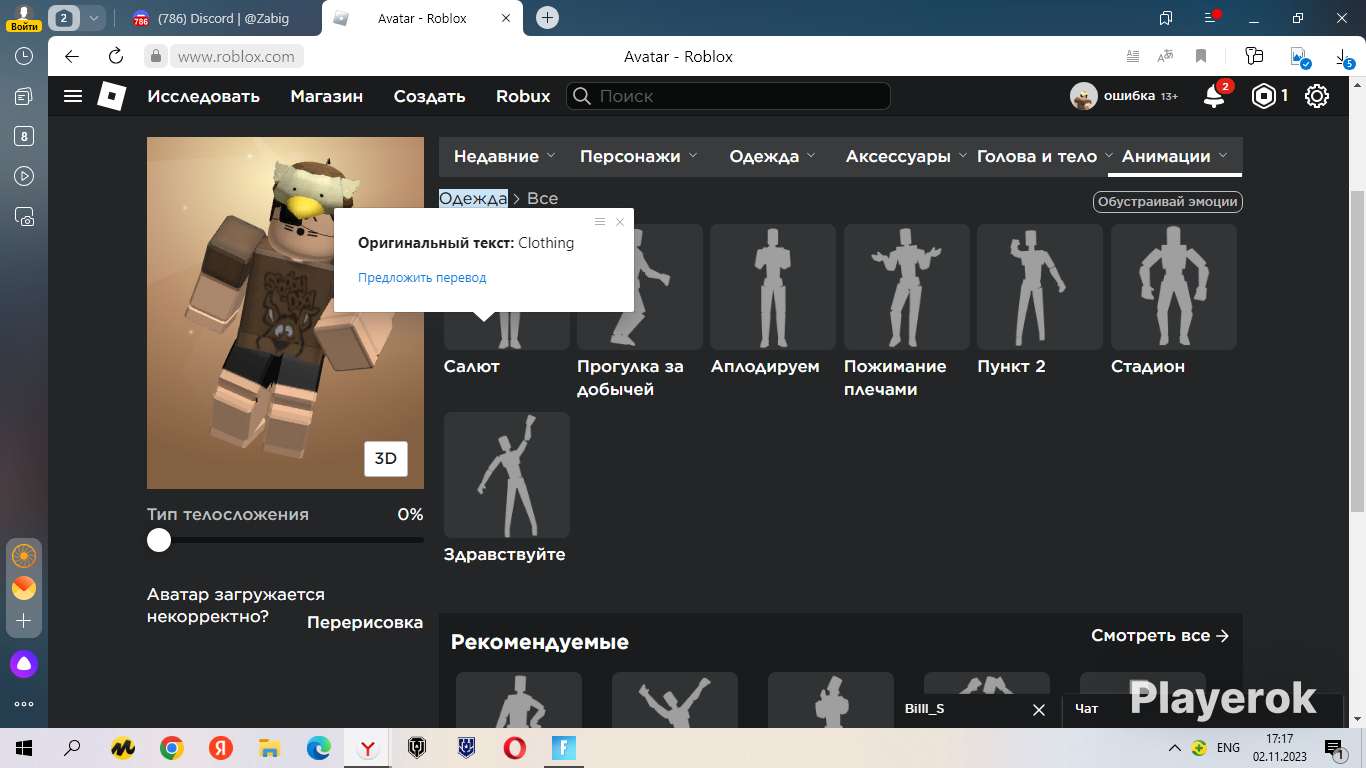The width and height of the screenshot is (1366, 768).
Task: Click the Предложить перевод link
Action: click(422, 277)
